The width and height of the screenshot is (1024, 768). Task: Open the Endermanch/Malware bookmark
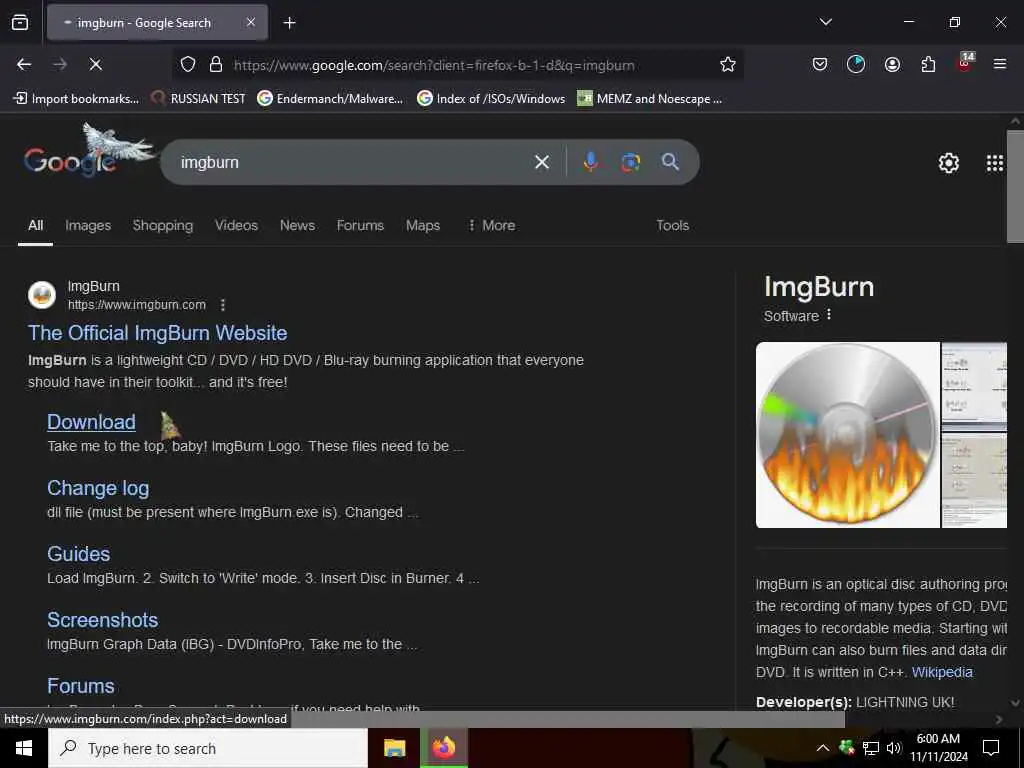click(x=330, y=99)
